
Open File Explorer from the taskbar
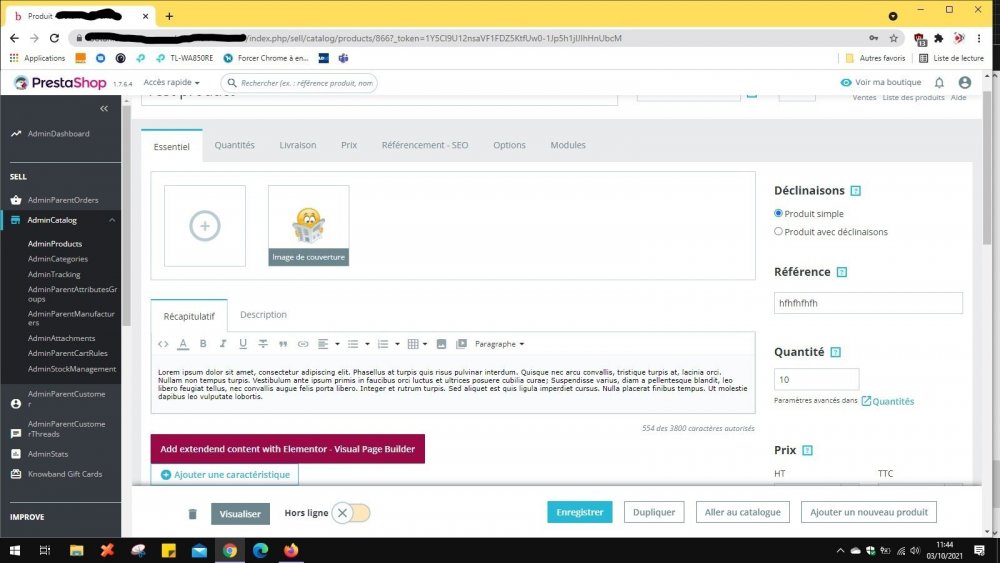tap(77, 550)
